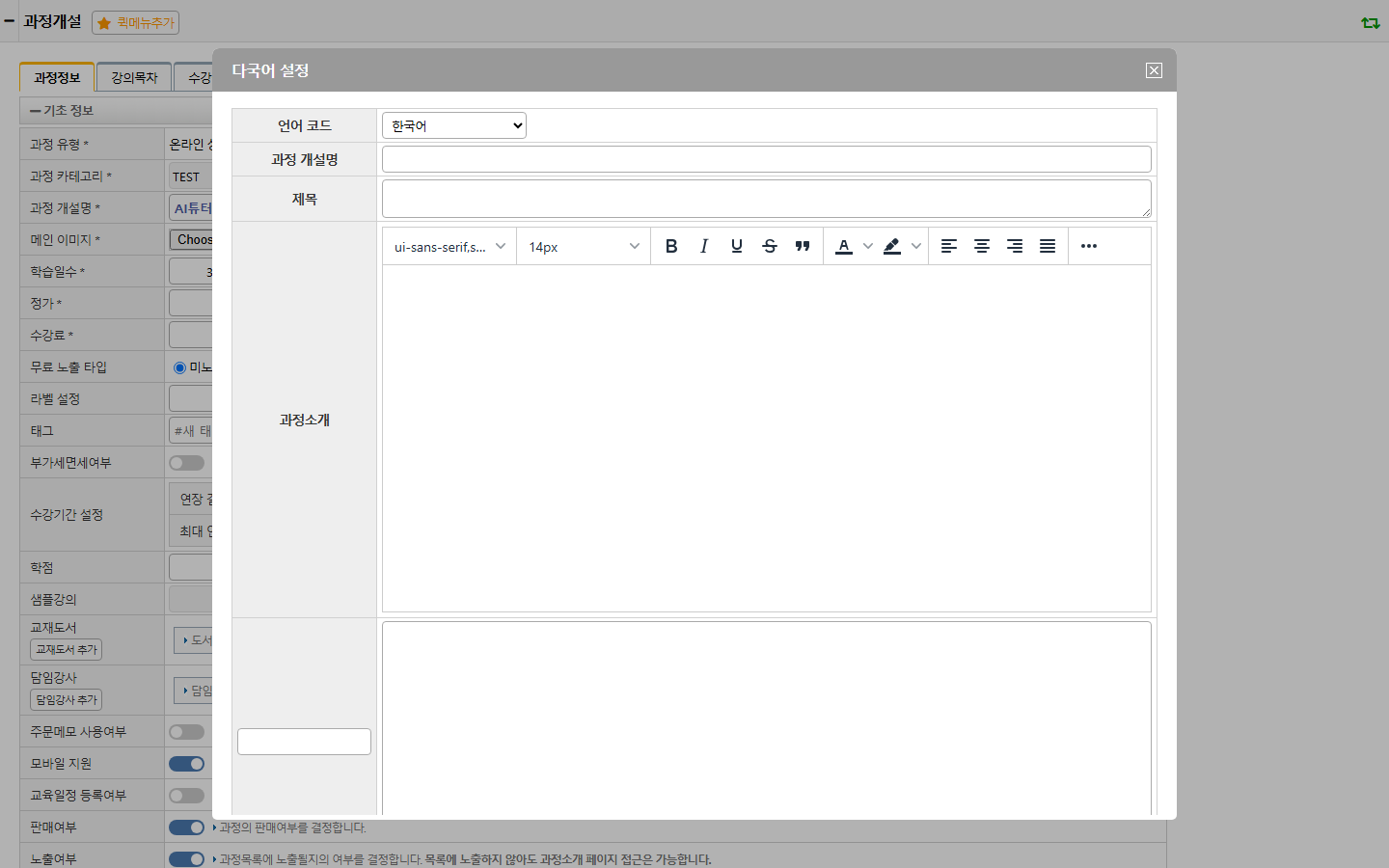Click the small input box below 과정소개 label

[x=304, y=742]
